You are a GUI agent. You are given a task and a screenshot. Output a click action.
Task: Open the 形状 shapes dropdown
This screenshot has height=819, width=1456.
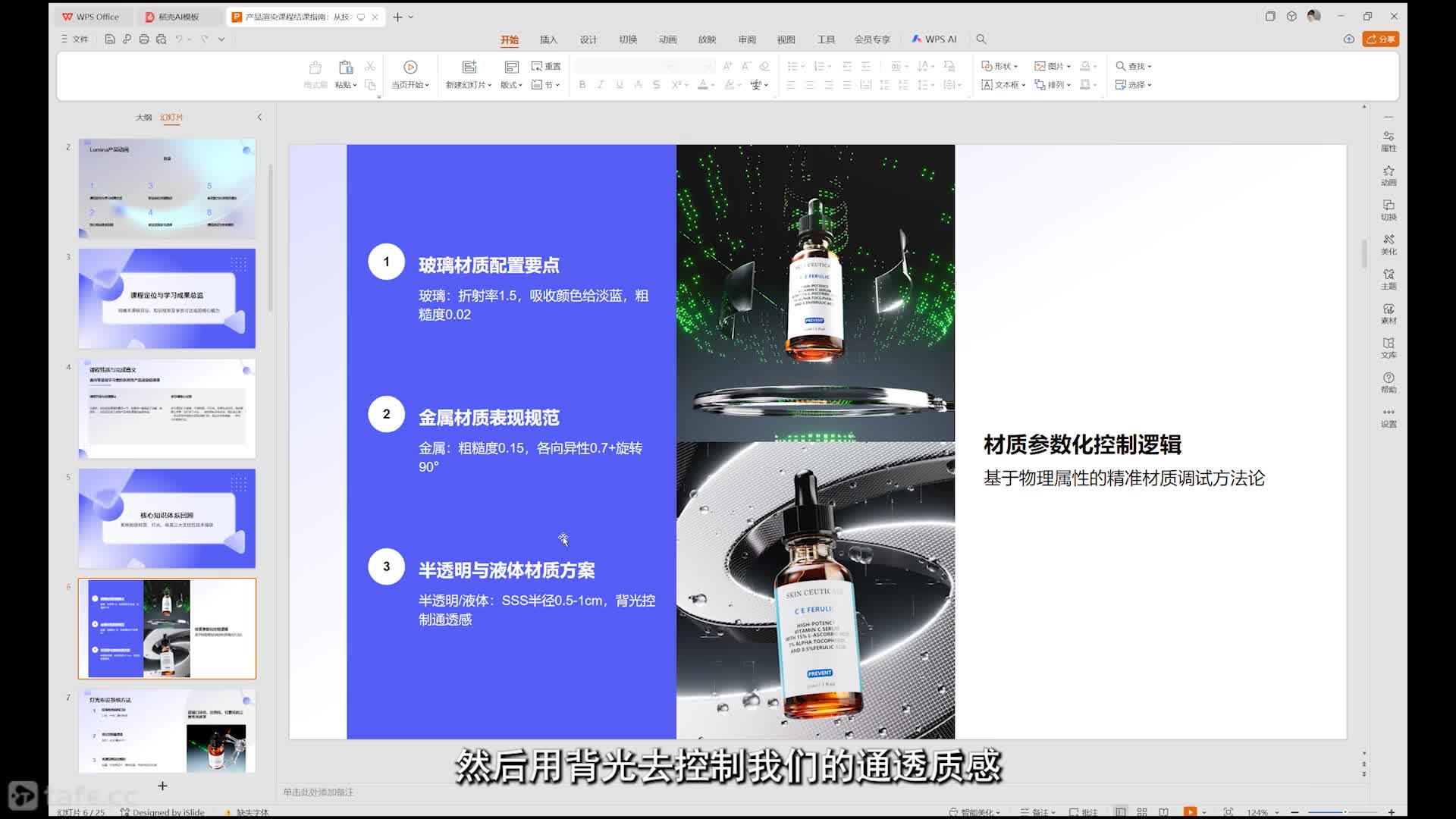999,66
